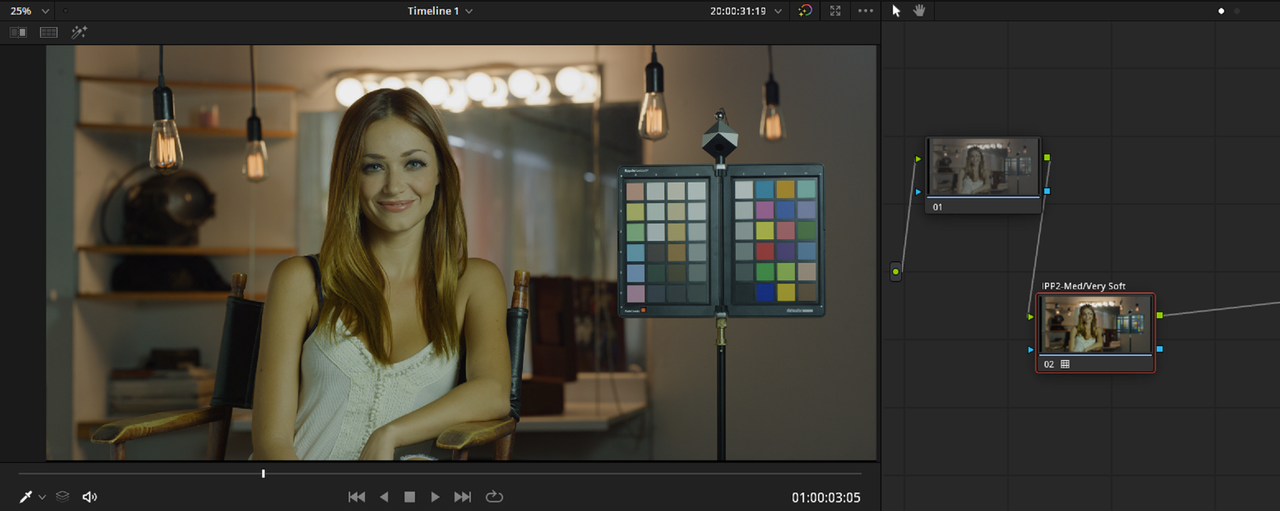Click node 02 green RGB output
This screenshot has height=511, width=1280.
[1159, 315]
